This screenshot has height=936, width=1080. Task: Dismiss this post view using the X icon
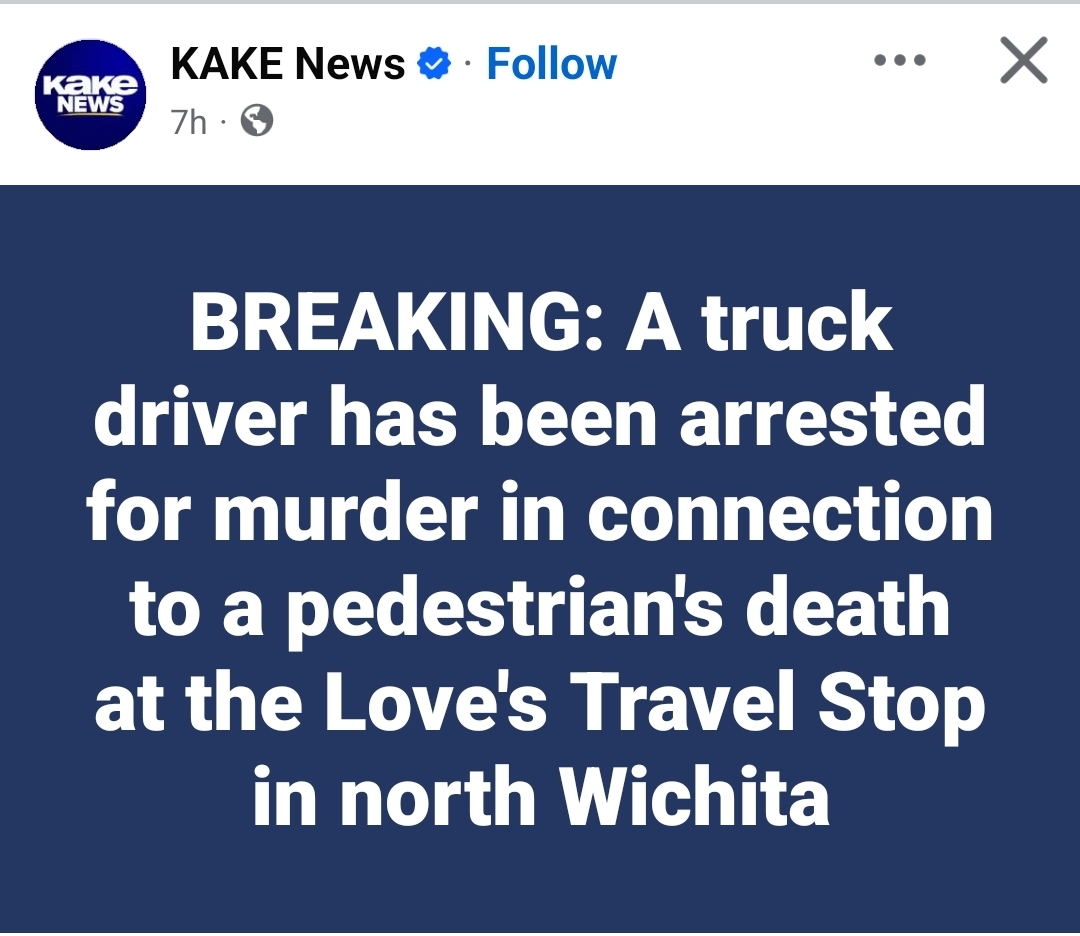pos(1024,60)
